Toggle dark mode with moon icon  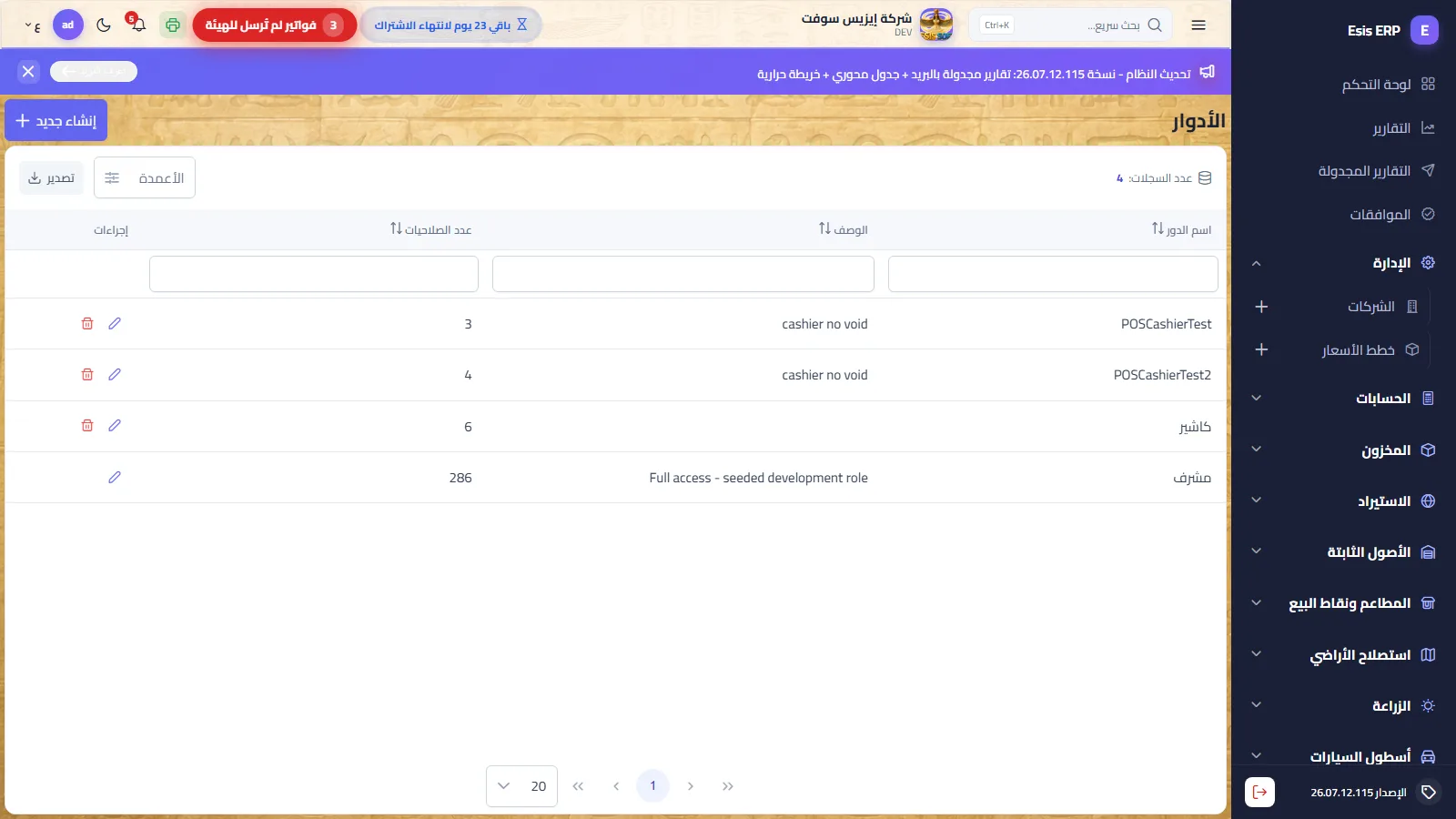coord(104,25)
